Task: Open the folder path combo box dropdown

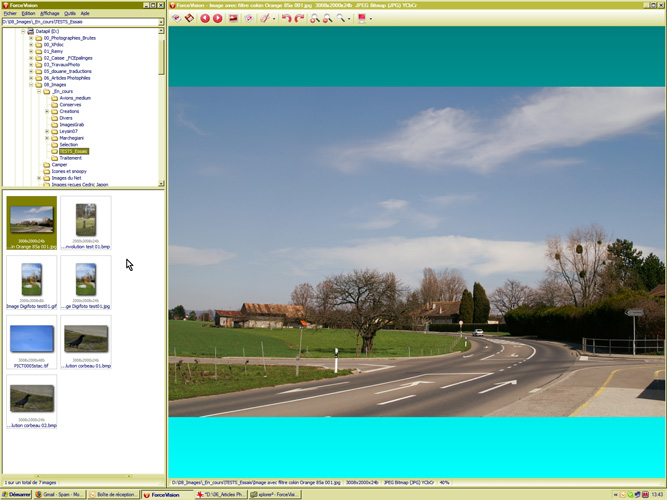Action: click(161, 21)
